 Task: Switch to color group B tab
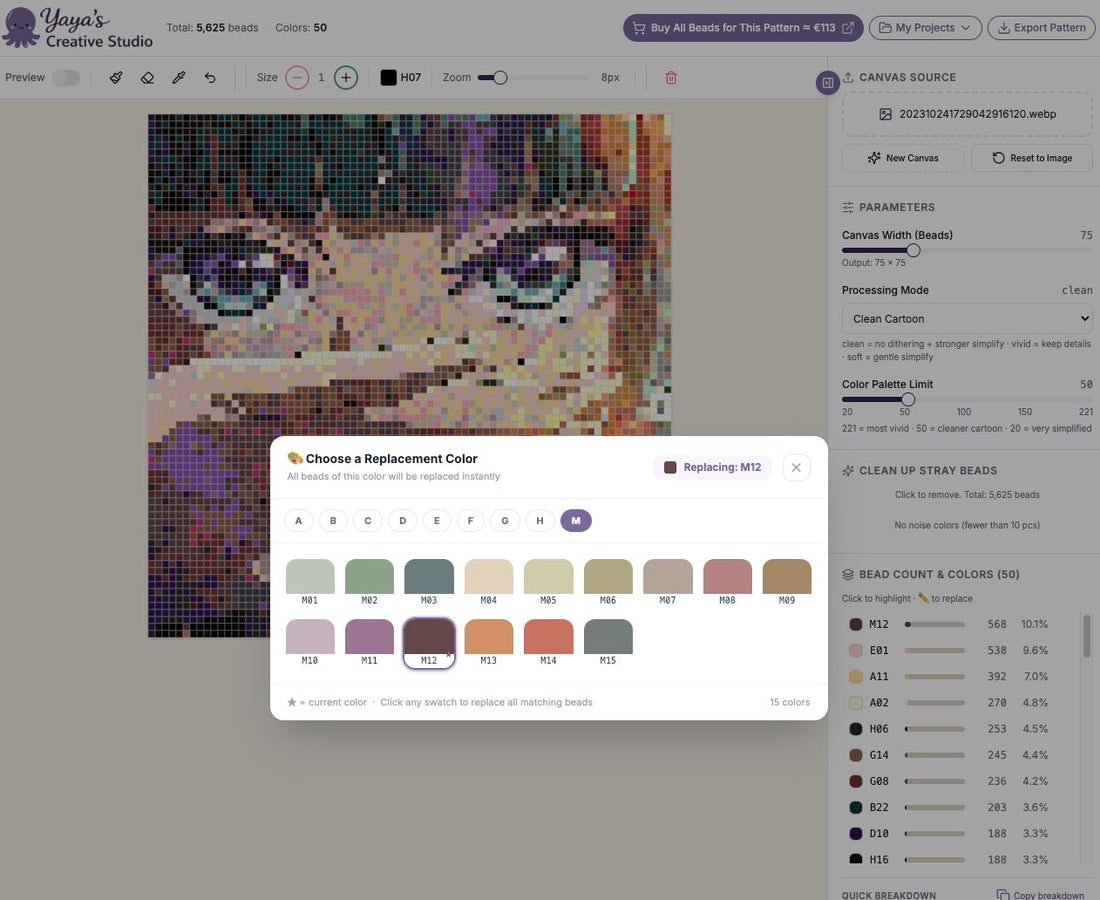(333, 520)
